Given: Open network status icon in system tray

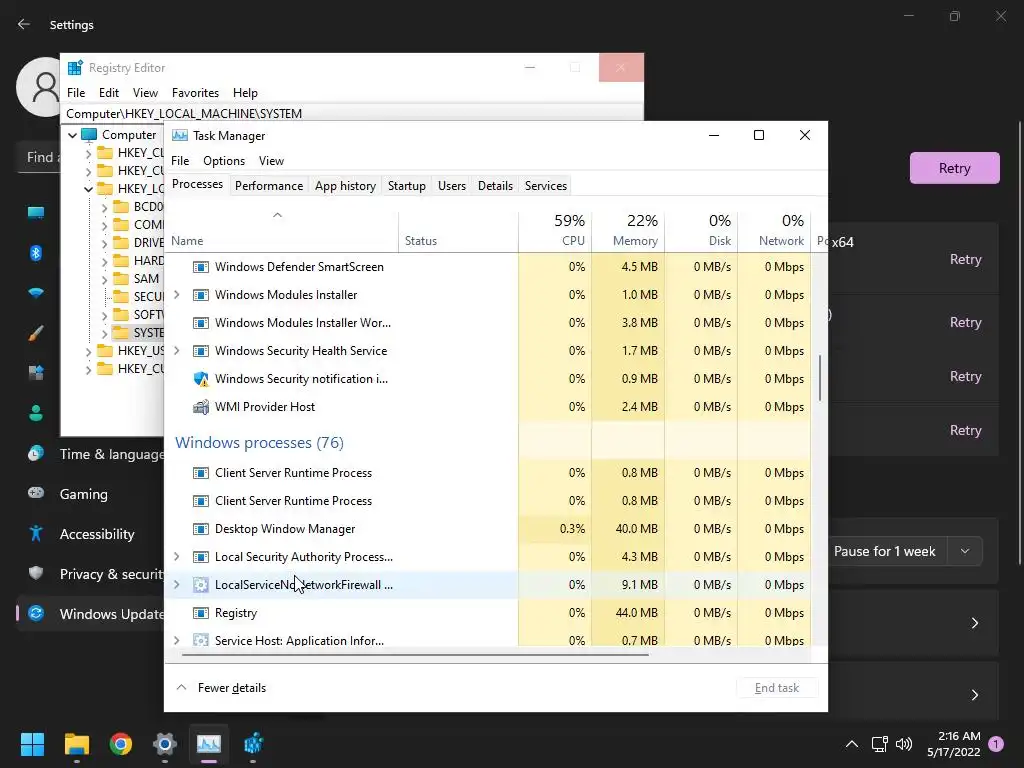Looking at the screenshot, I should 880,744.
